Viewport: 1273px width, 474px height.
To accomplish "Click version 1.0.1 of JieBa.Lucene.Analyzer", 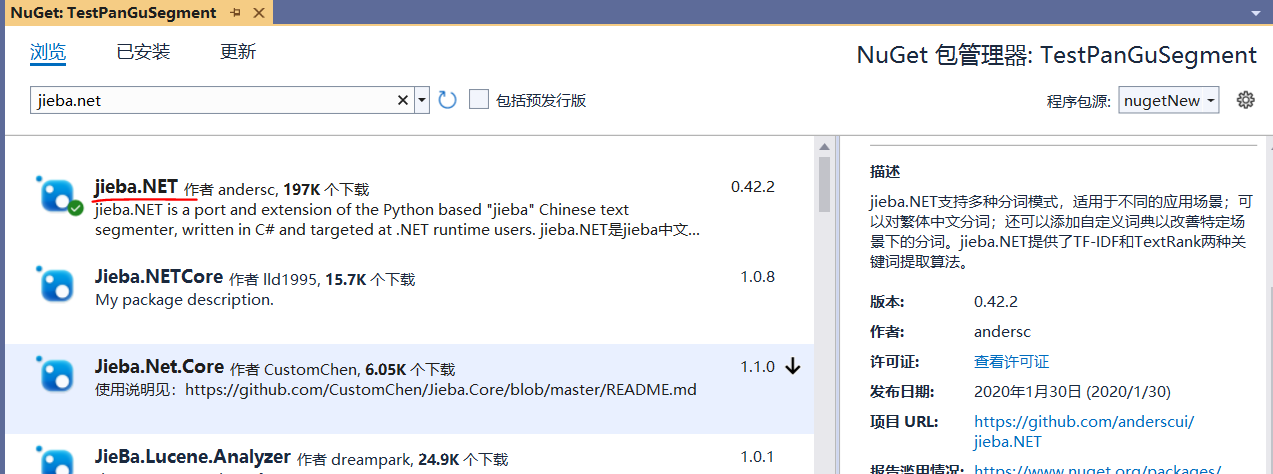I will pyautogui.click(x=757, y=457).
